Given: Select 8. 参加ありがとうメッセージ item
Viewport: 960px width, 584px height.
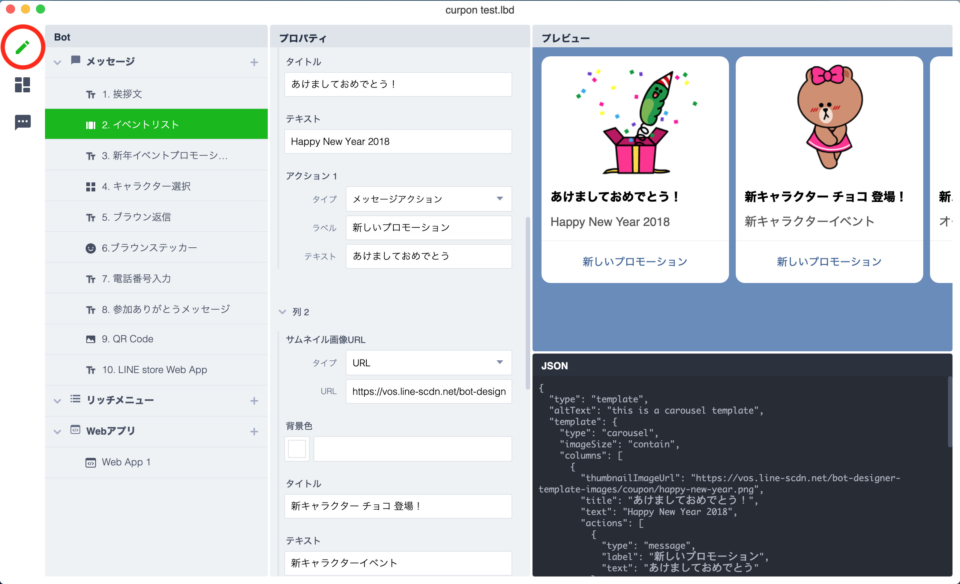Looking at the screenshot, I should [156, 309].
